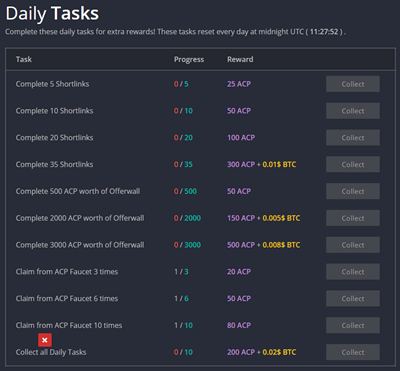The height and width of the screenshot is (371, 400).
Task: Click the 0 / 35 progress value
Action: [x=183, y=164]
